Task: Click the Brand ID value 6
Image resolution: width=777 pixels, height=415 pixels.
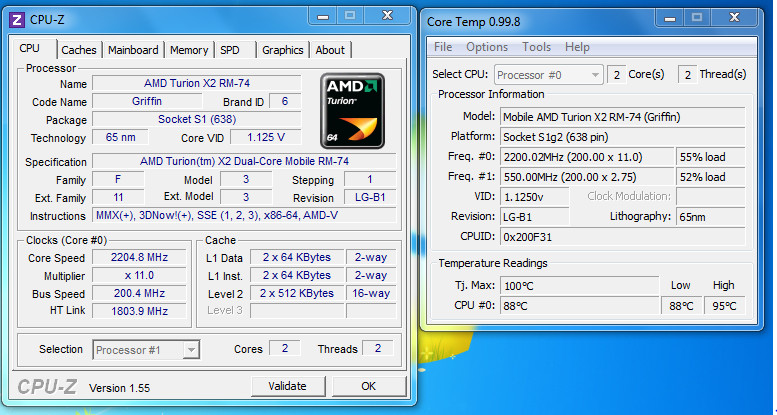Action: click(285, 101)
